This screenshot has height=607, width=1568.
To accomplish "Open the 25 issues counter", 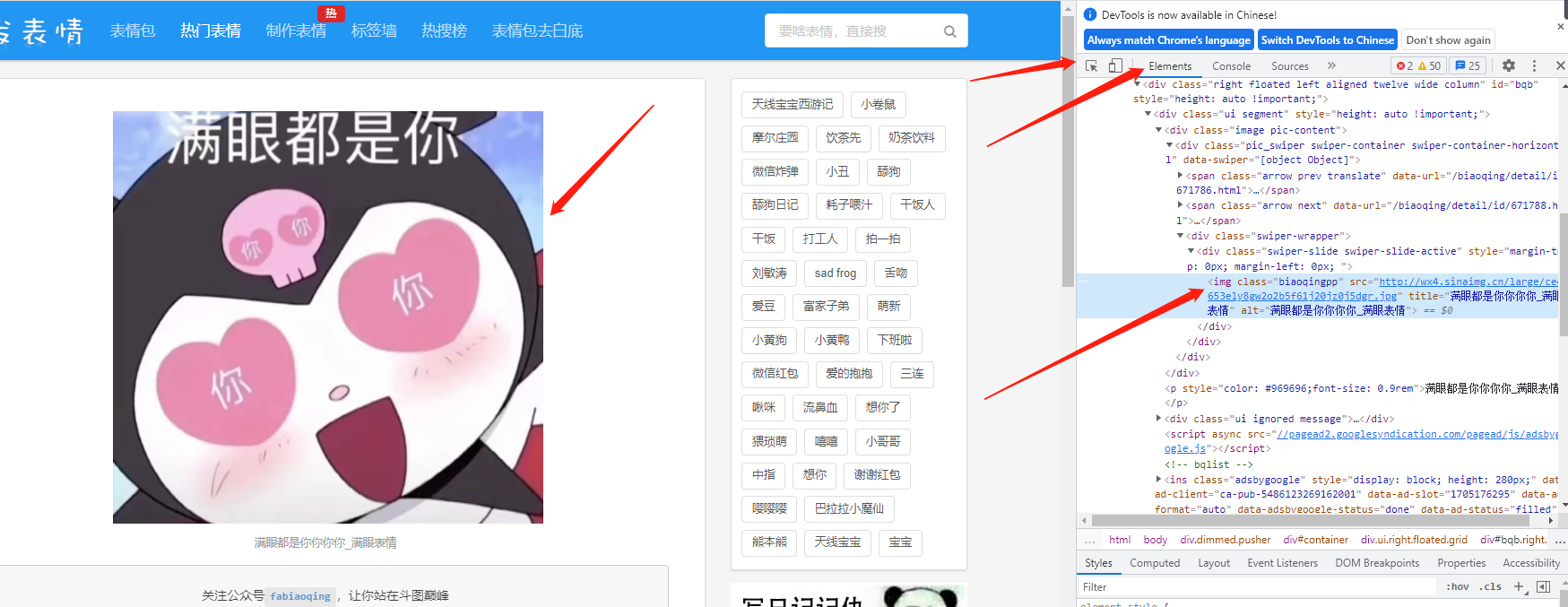I will [x=1468, y=65].
